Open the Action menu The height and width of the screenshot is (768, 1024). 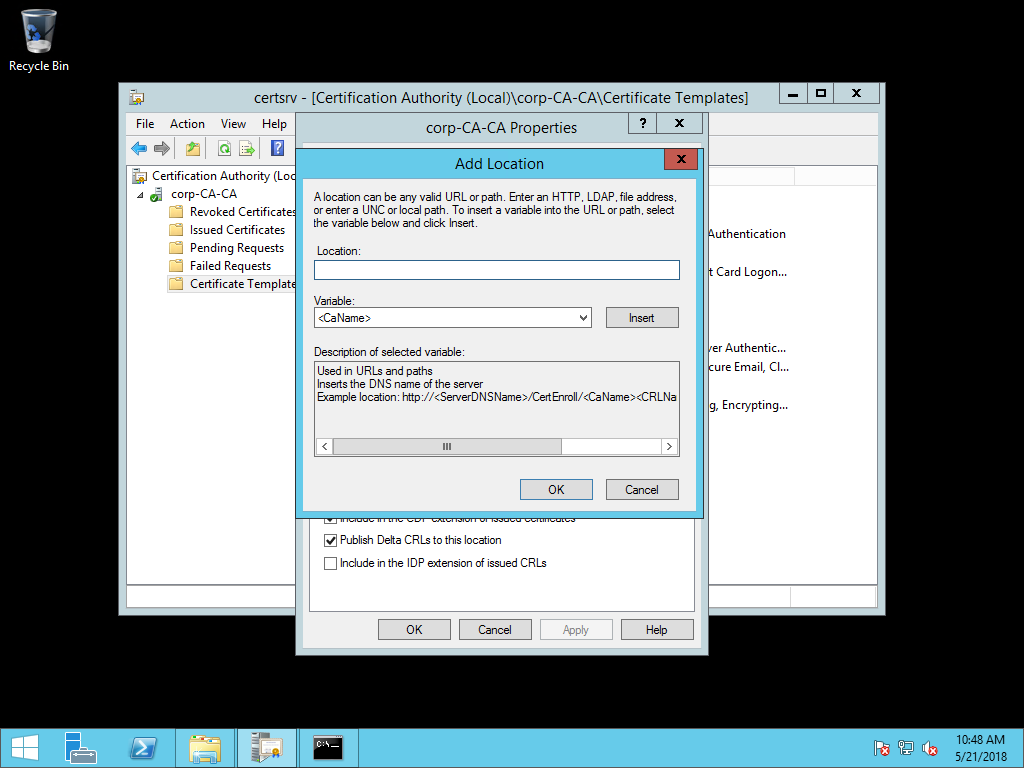tap(187, 123)
